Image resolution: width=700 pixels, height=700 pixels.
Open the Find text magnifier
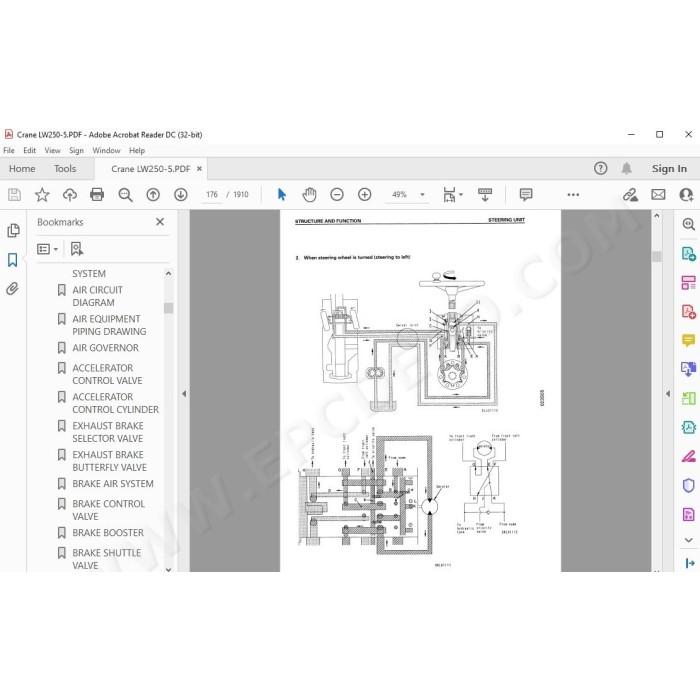pyautogui.click(x=125, y=195)
